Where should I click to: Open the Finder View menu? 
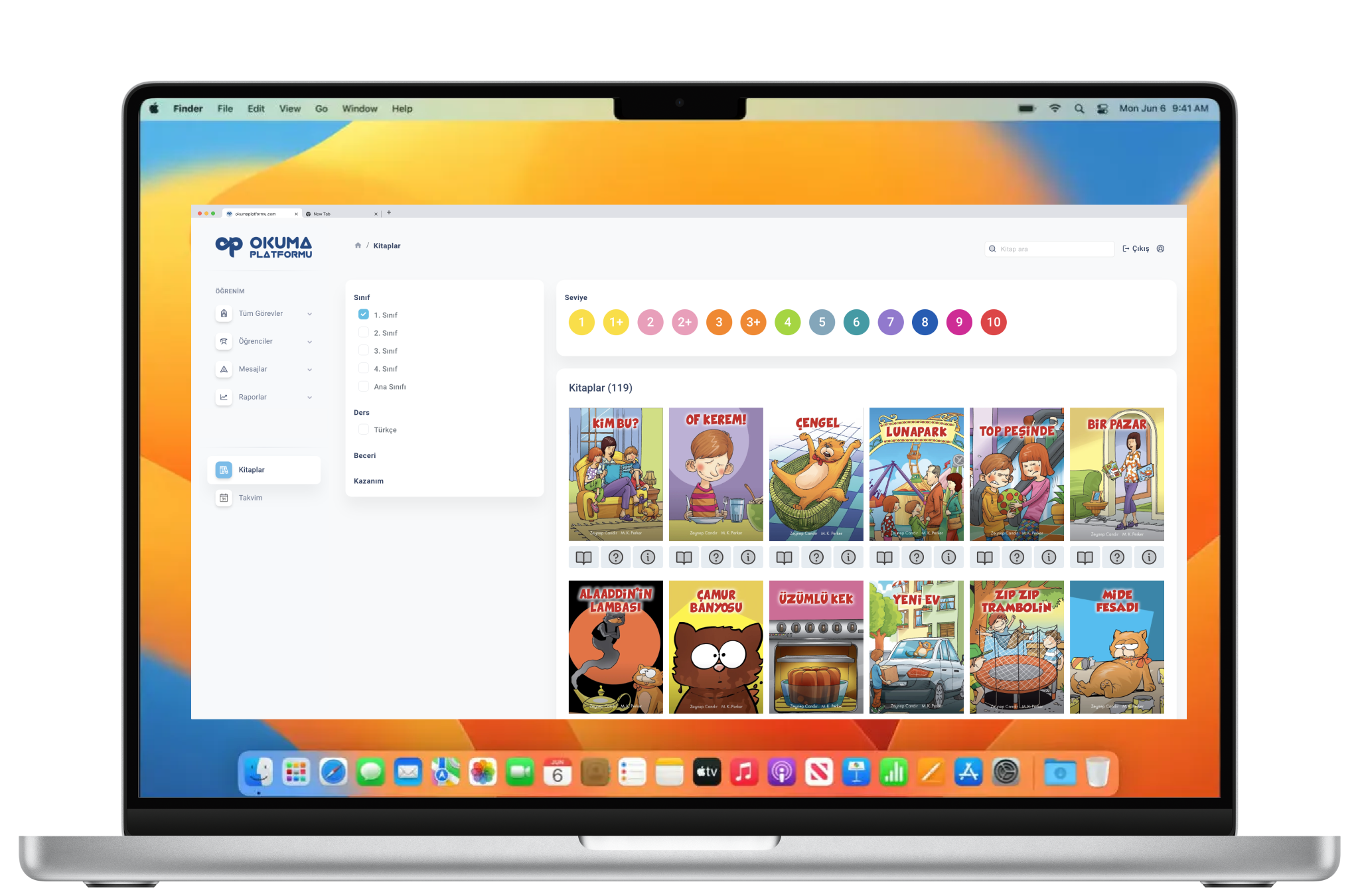click(x=289, y=109)
